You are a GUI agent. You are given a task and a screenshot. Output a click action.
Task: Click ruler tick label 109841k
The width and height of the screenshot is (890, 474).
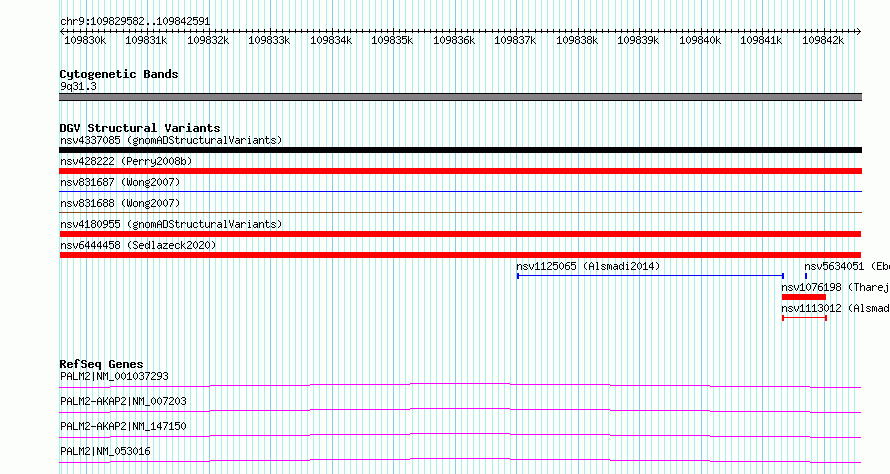point(761,41)
